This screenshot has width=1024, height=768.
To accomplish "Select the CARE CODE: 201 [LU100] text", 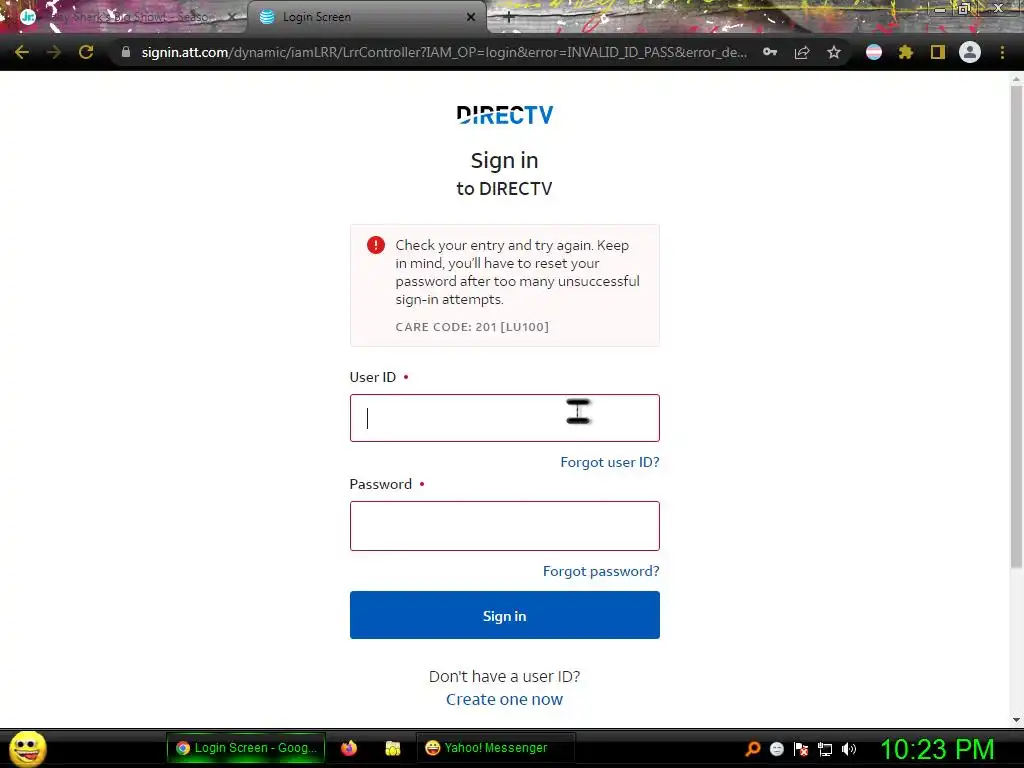I will (472, 327).
